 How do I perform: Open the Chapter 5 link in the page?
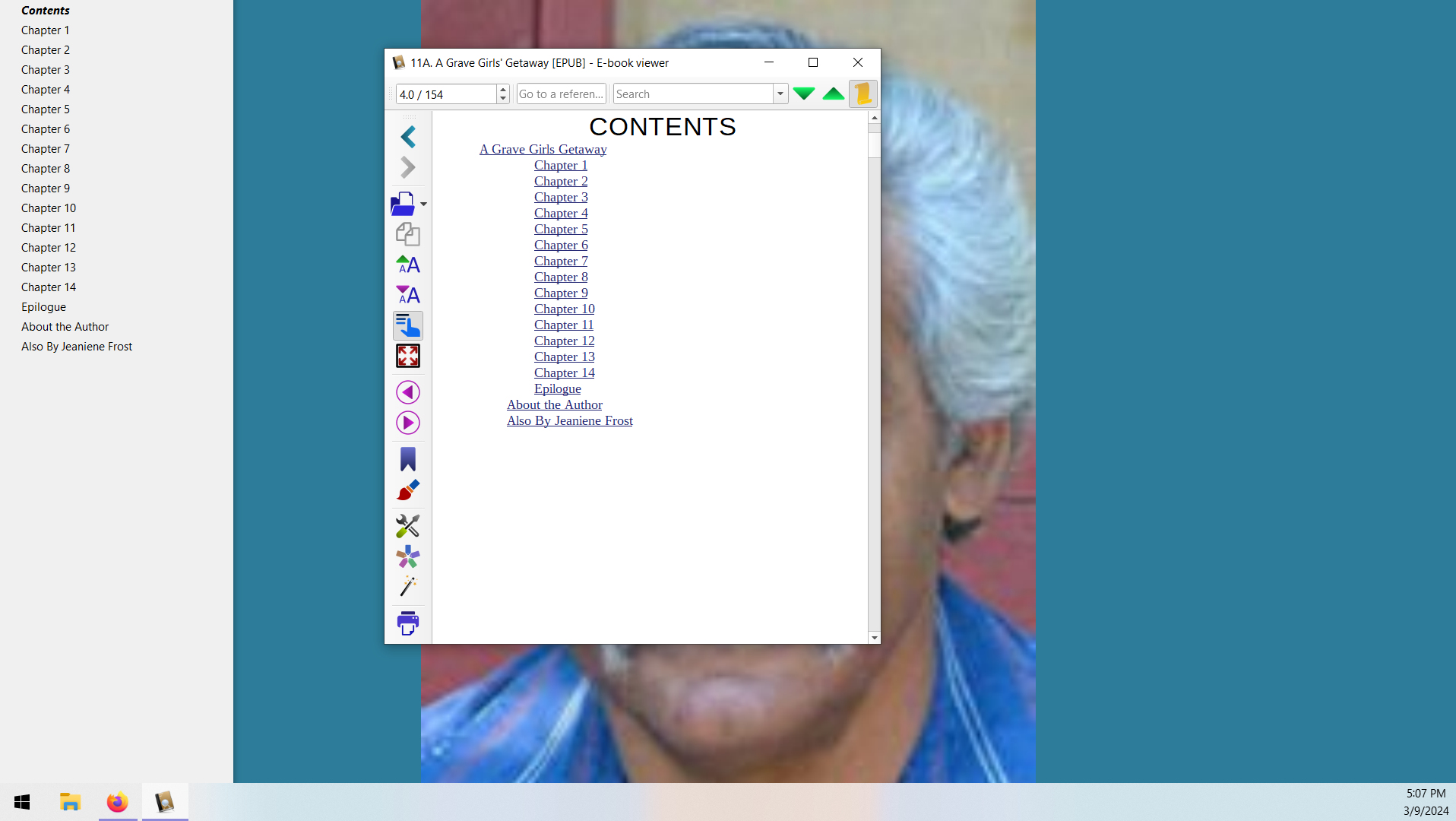[561, 230]
